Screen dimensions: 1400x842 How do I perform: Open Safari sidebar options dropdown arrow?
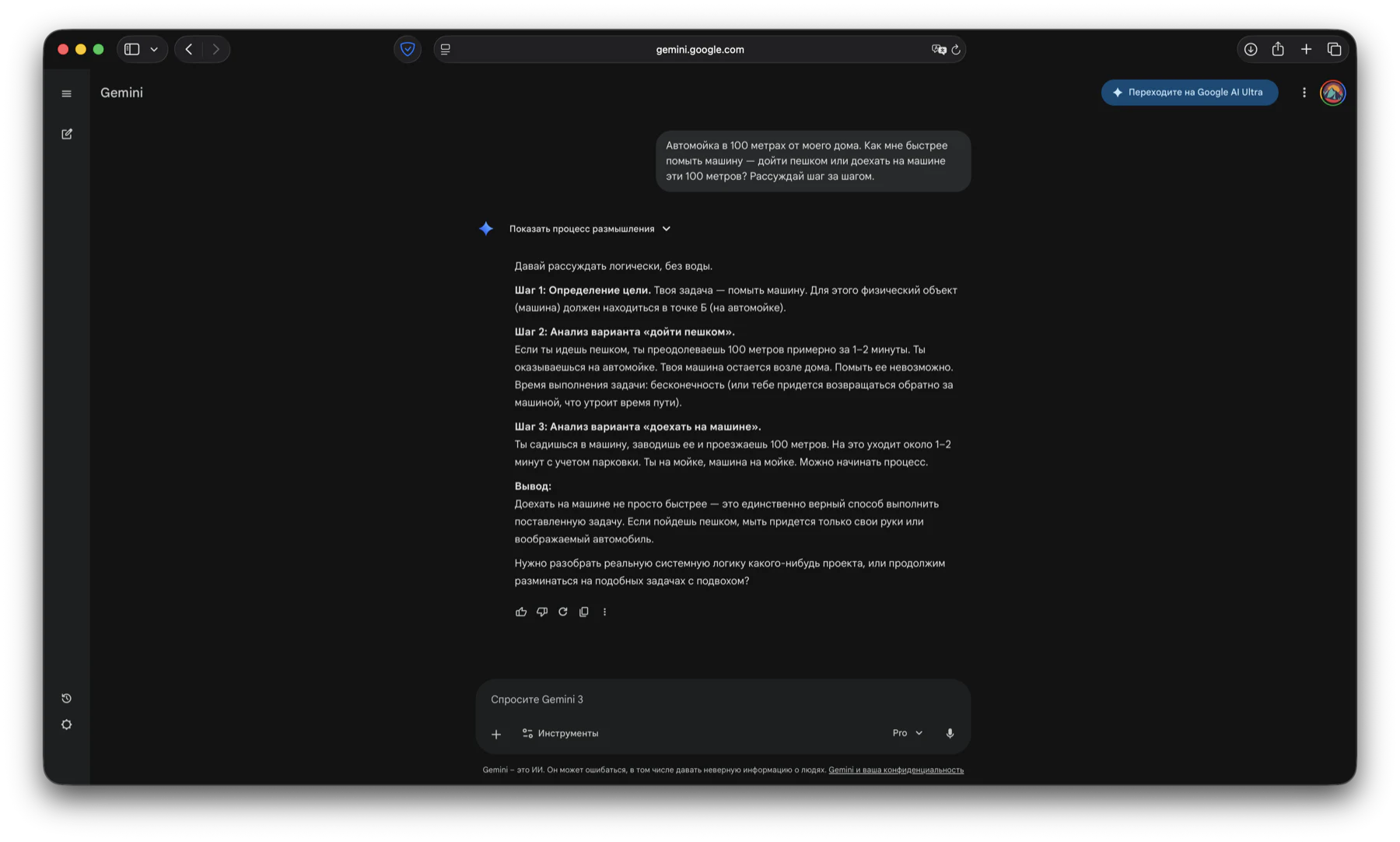(x=154, y=49)
